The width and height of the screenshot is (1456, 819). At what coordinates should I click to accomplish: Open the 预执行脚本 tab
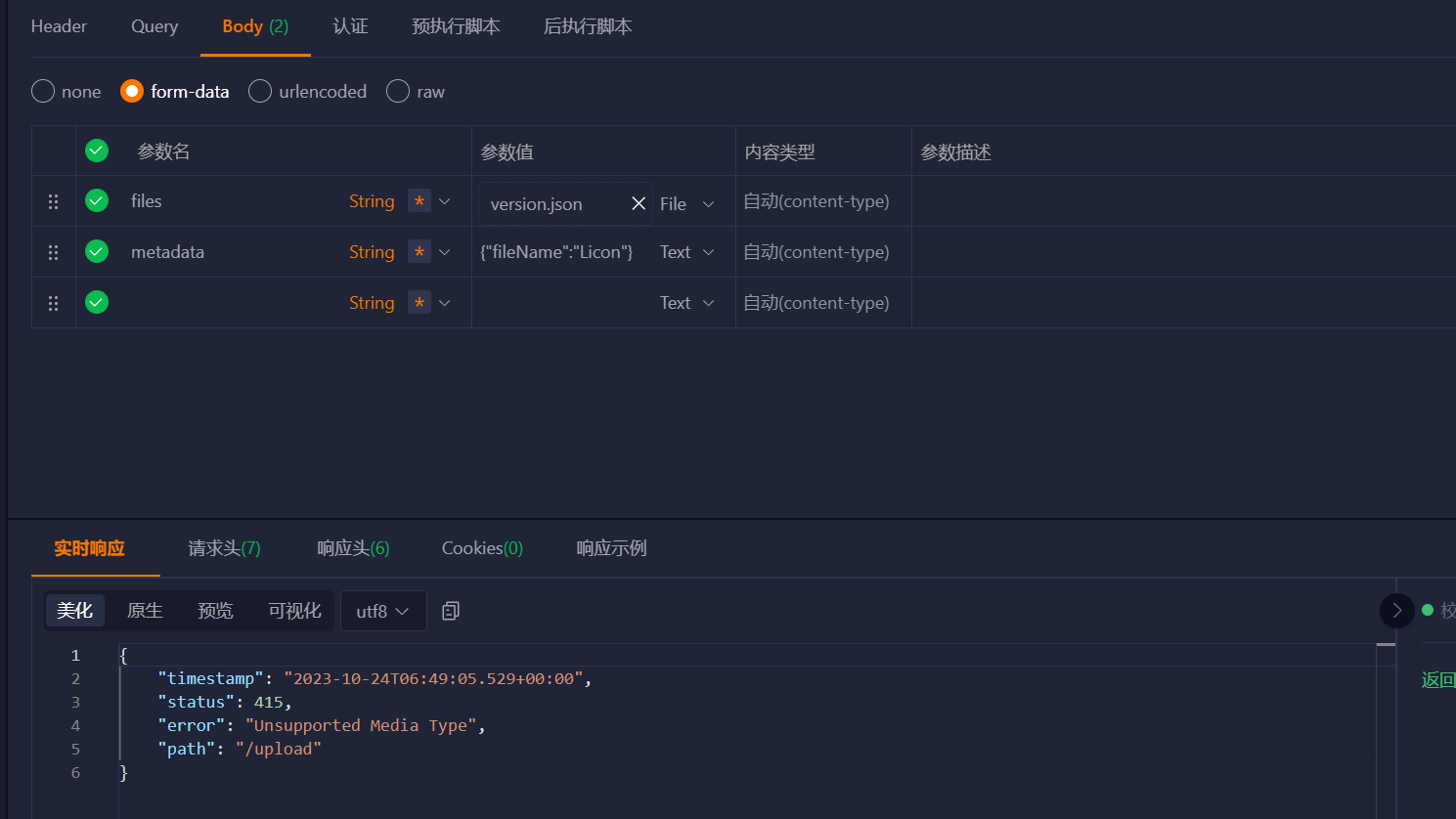(x=456, y=26)
